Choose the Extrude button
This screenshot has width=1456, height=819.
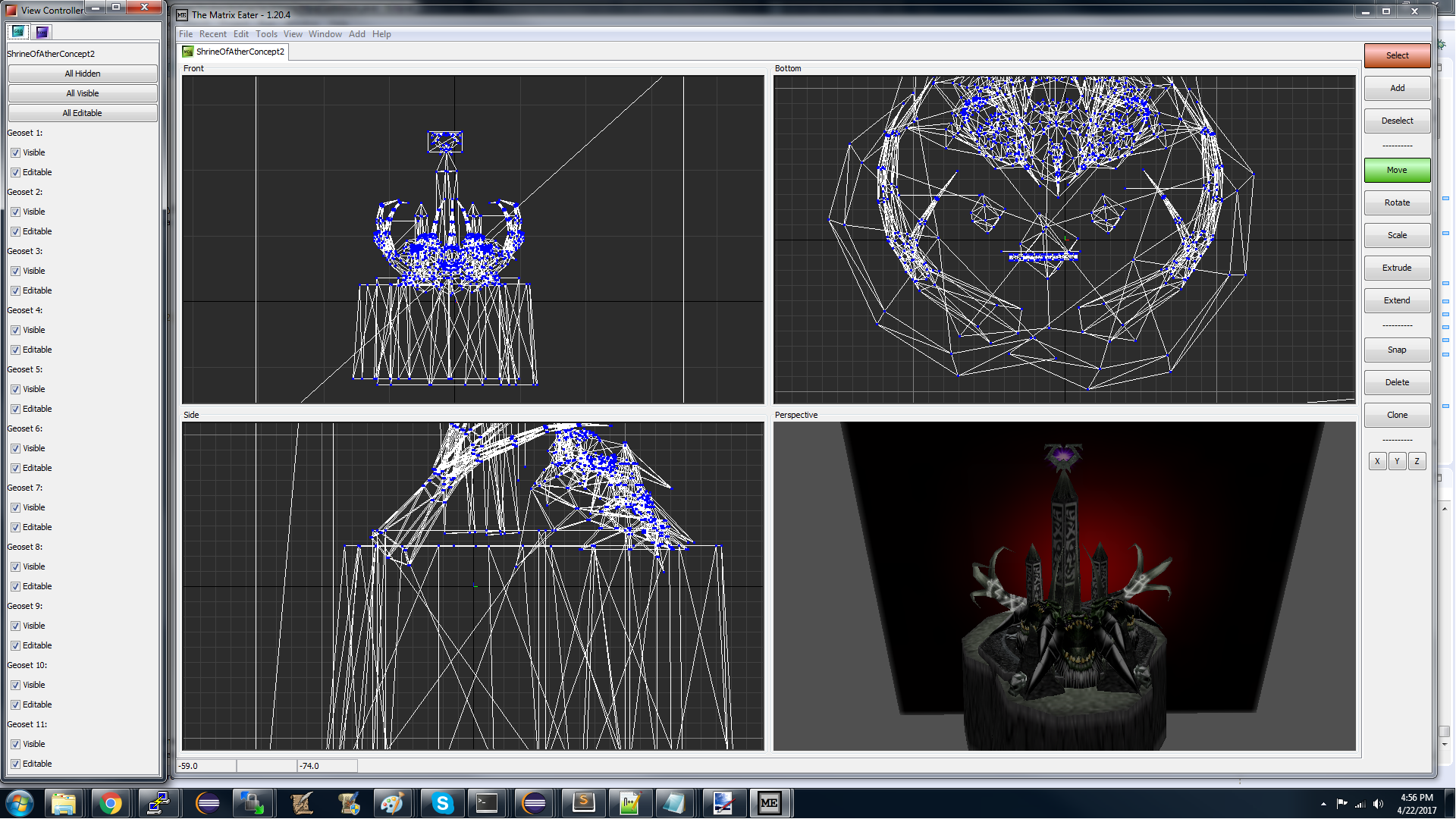coord(1397,268)
